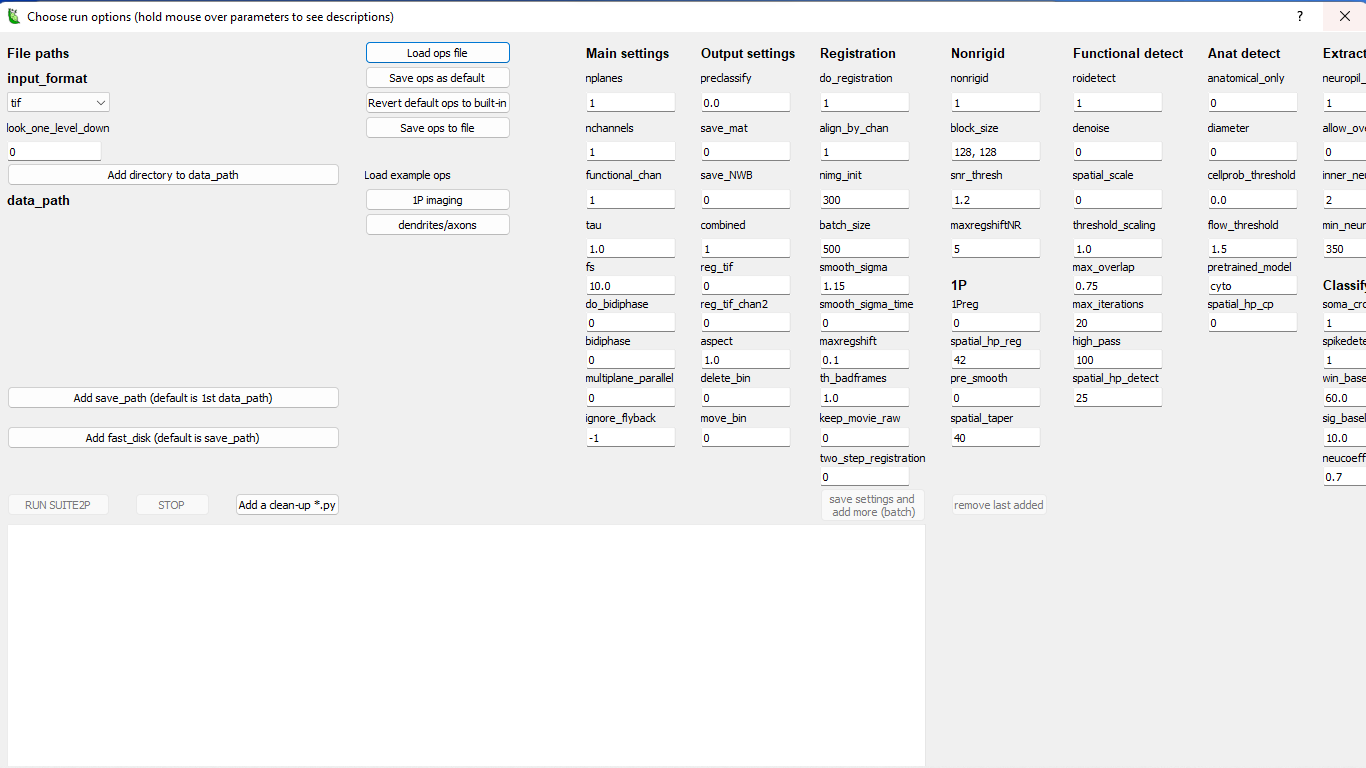The width and height of the screenshot is (1366, 768).
Task: Start processing with RUN SUITE2P
Action: tap(58, 504)
